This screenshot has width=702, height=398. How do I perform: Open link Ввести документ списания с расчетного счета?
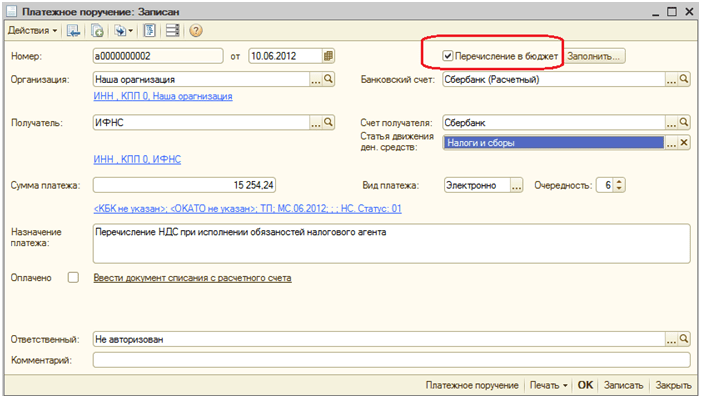pos(193,278)
